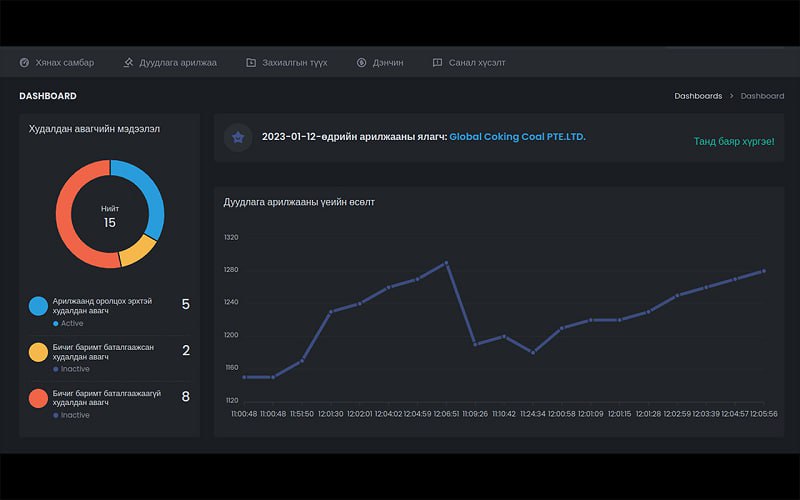The height and width of the screenshot is (500, 800).
Task: Open the Дуудлага арилжаа menu item
Action: (170, 63)
